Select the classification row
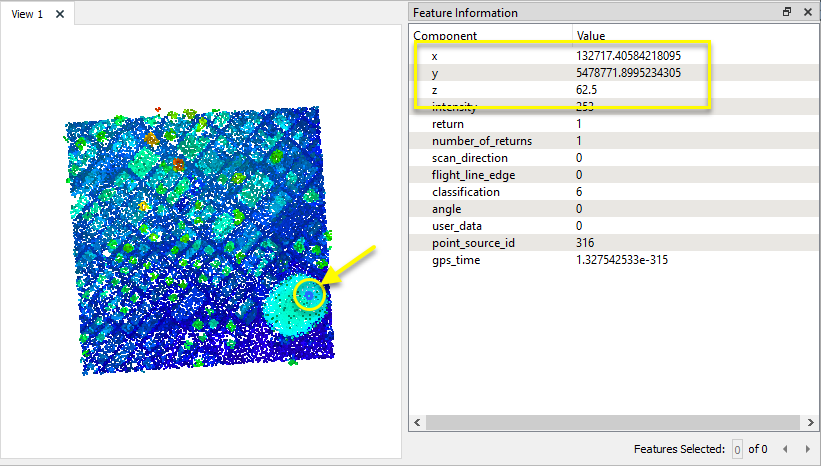821x466 pixels. [613, 192]
